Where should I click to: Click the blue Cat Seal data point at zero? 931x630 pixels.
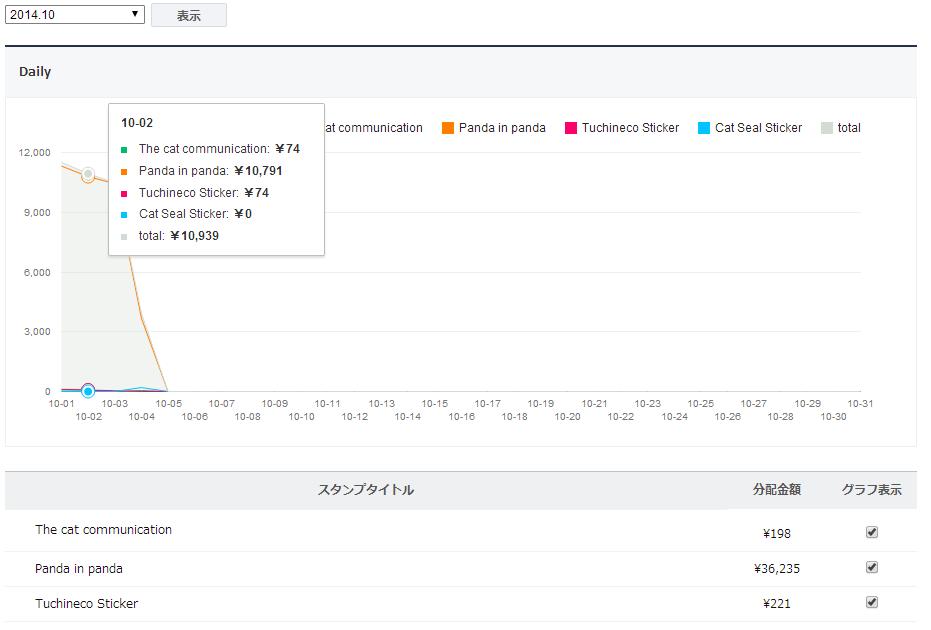[88, 391]
